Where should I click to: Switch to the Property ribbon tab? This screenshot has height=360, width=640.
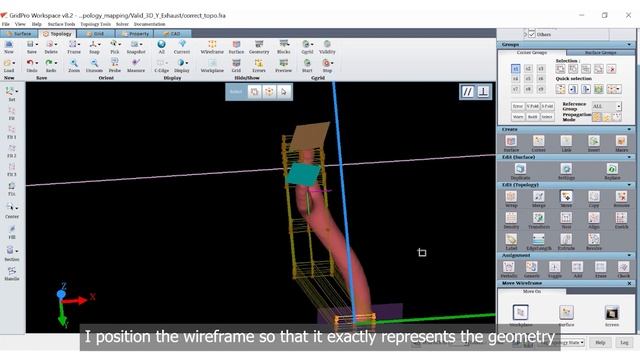pyautogui.click(x=135, y=34)
